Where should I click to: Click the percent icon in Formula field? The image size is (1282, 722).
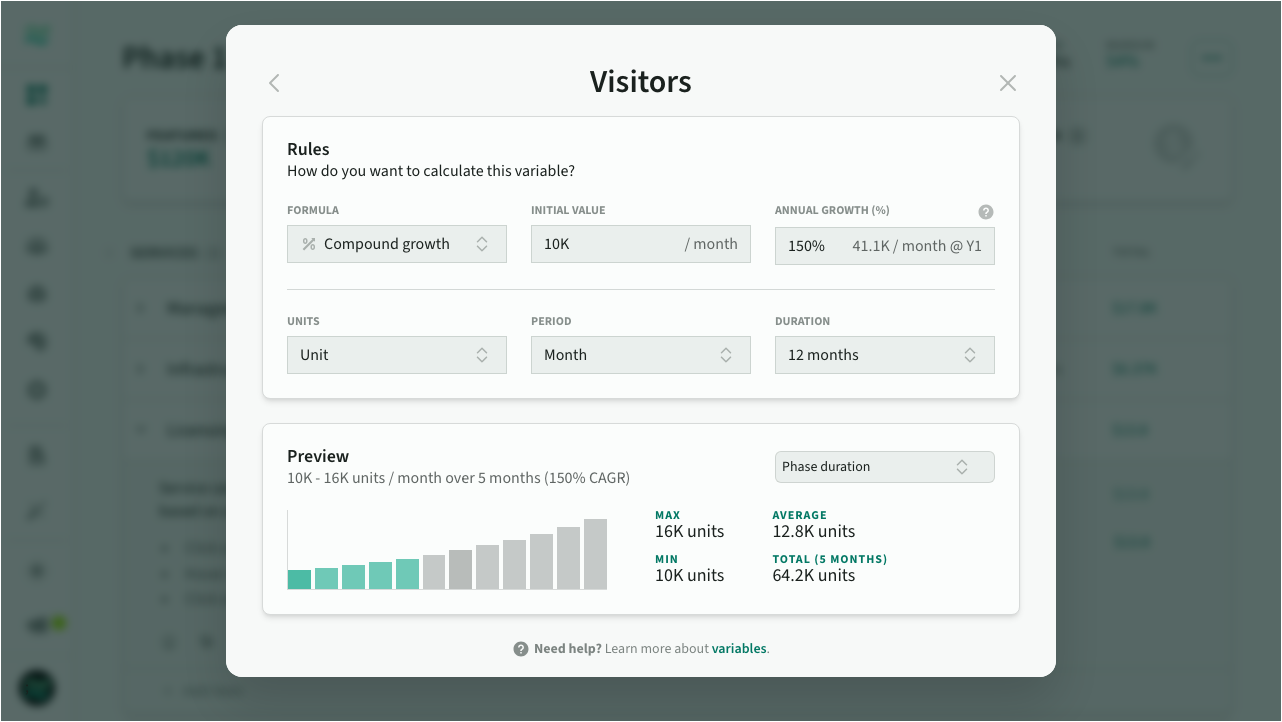coord(309,244)
